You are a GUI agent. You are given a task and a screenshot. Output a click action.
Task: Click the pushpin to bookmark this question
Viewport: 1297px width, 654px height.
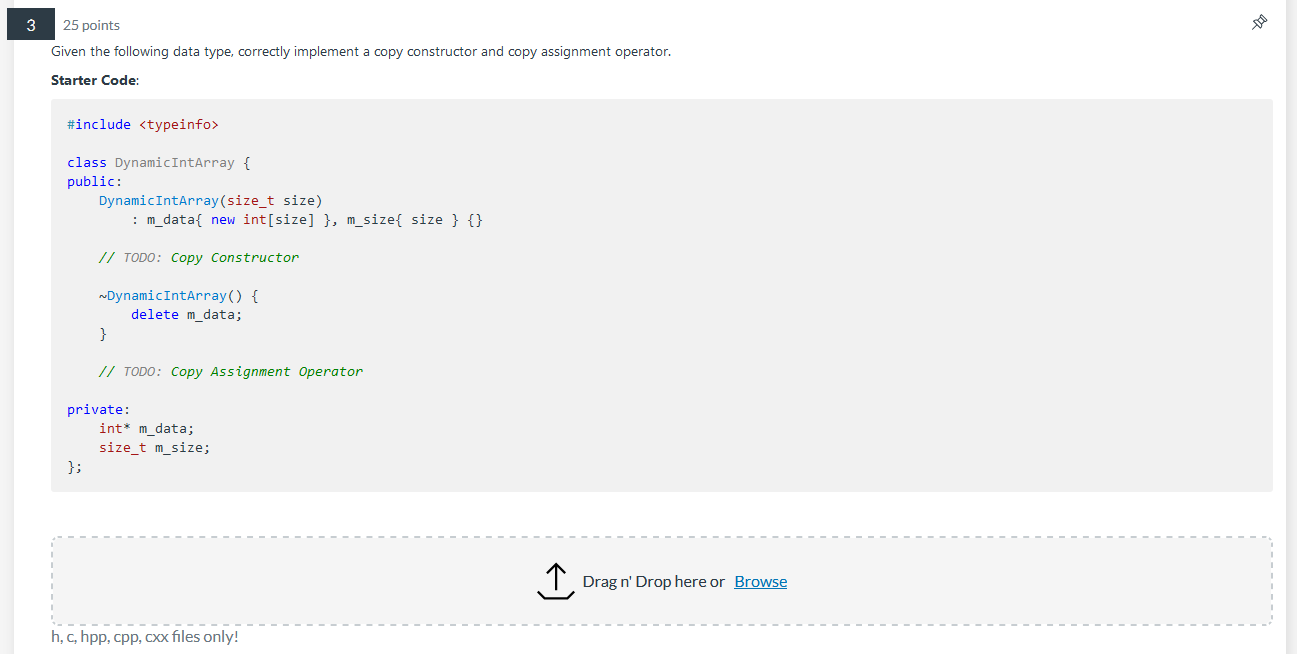[x=1259, y=21]
